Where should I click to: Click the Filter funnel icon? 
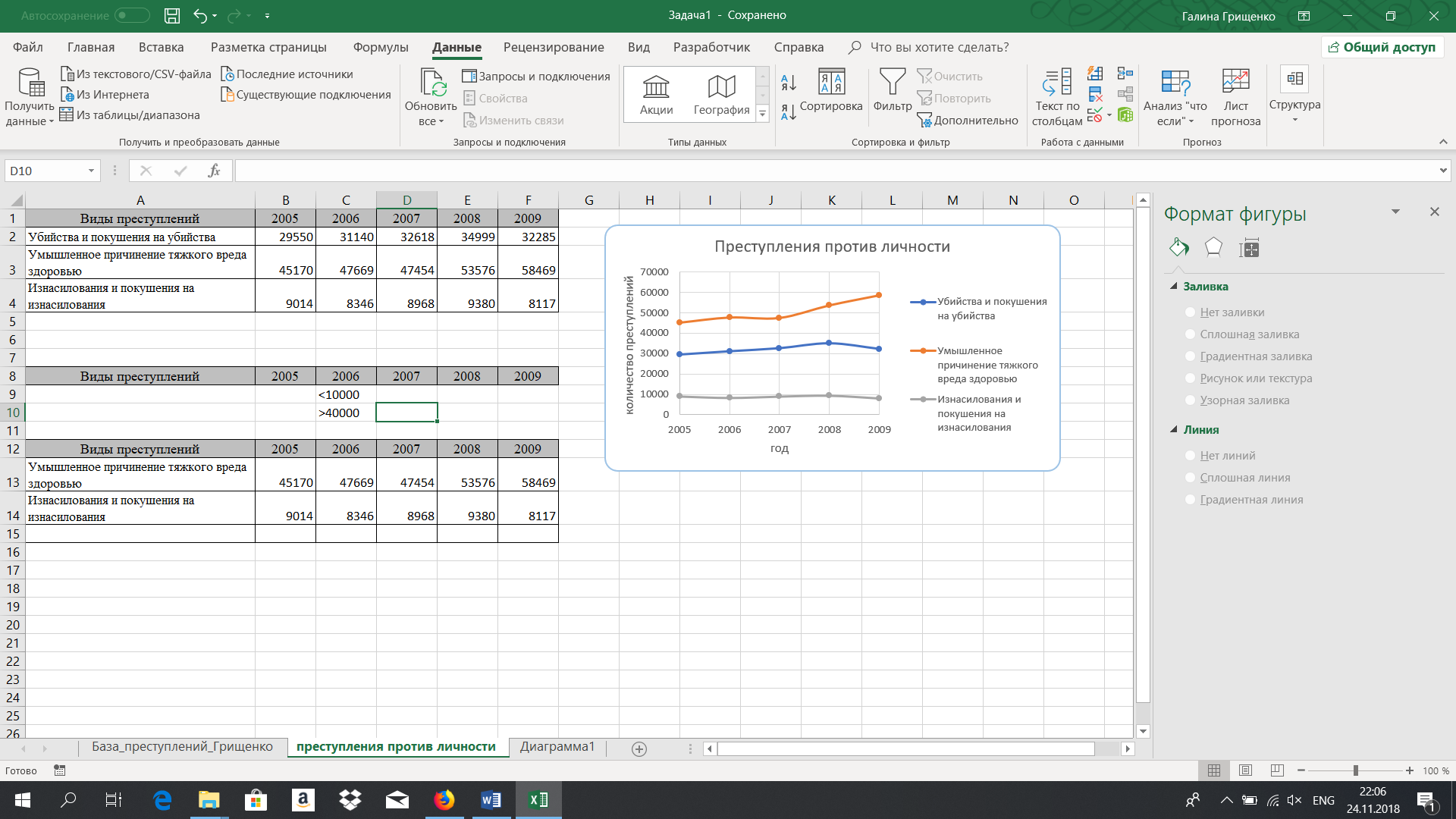pyautogui.click(x=893, y=82)
